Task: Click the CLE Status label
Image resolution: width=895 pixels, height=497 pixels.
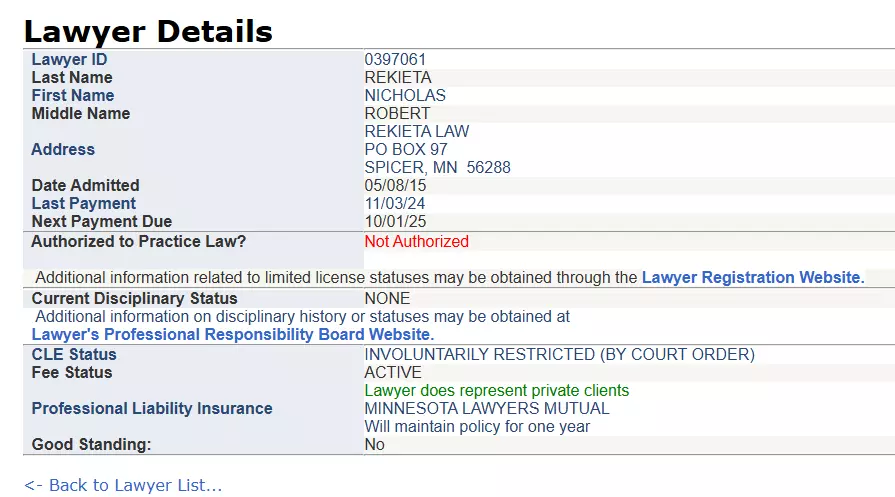Action: [74, 354]
